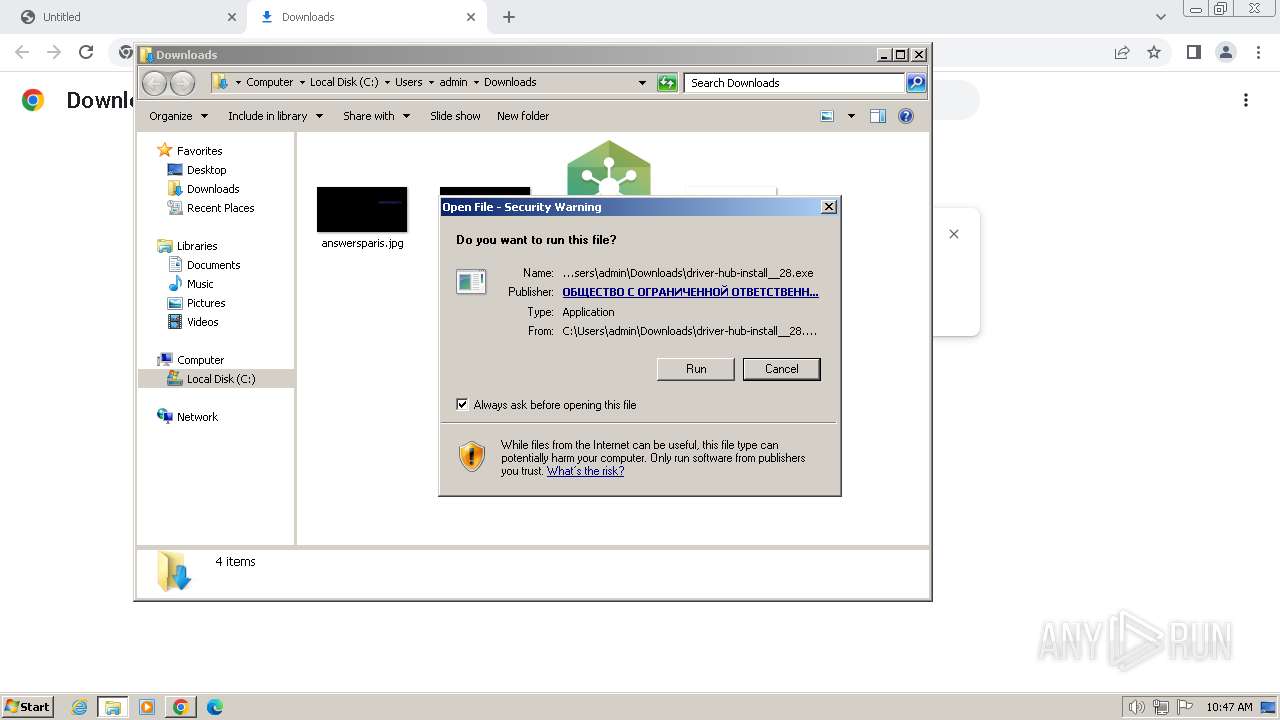
Task: Click the search magnifier in Explorer
Action: pos(916,83)
